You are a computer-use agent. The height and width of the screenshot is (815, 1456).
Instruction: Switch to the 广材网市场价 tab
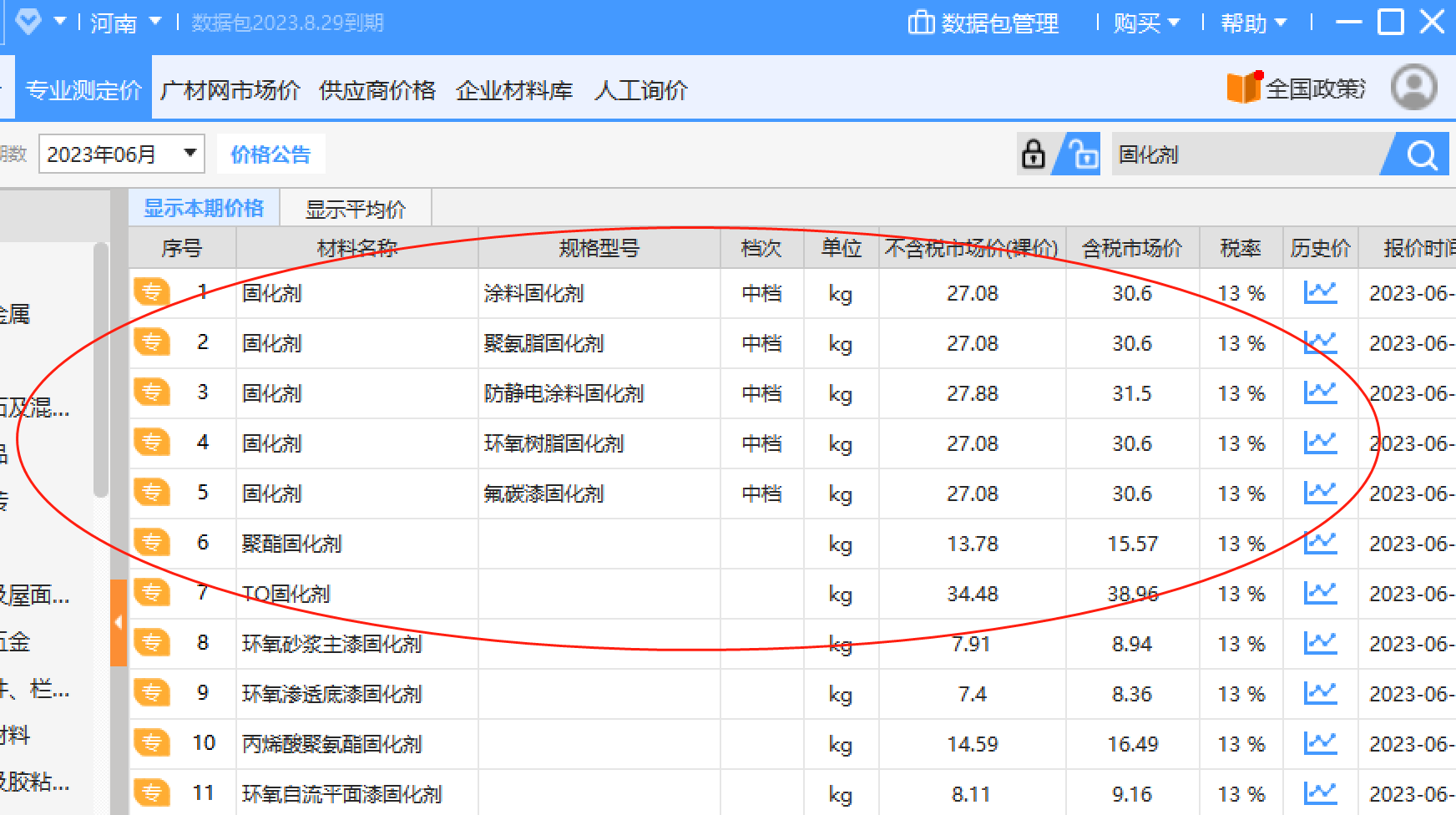tap(230, 90)
